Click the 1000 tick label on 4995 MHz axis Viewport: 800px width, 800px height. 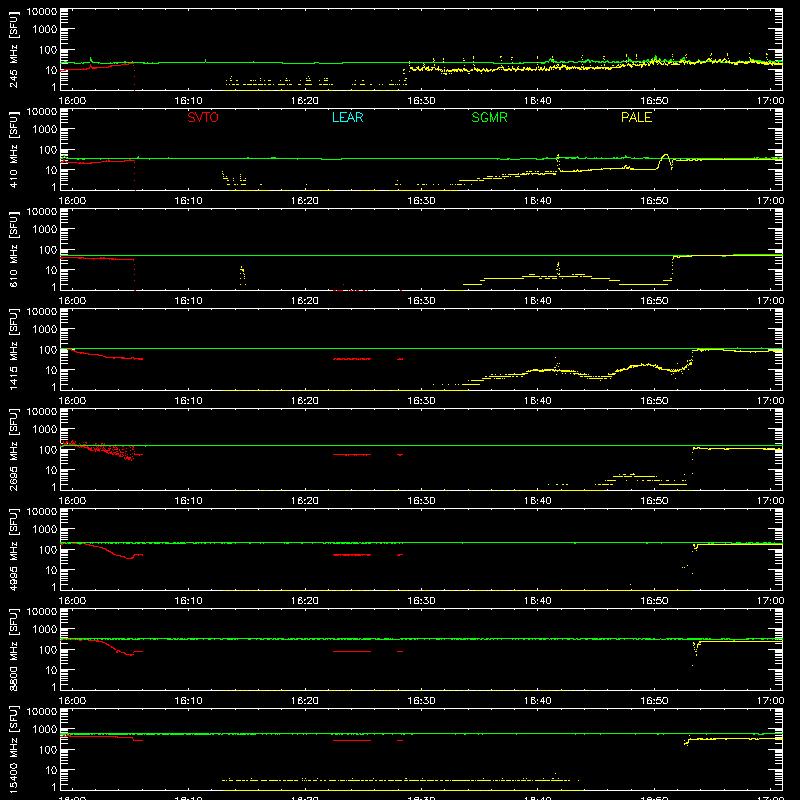pos(45,529)
